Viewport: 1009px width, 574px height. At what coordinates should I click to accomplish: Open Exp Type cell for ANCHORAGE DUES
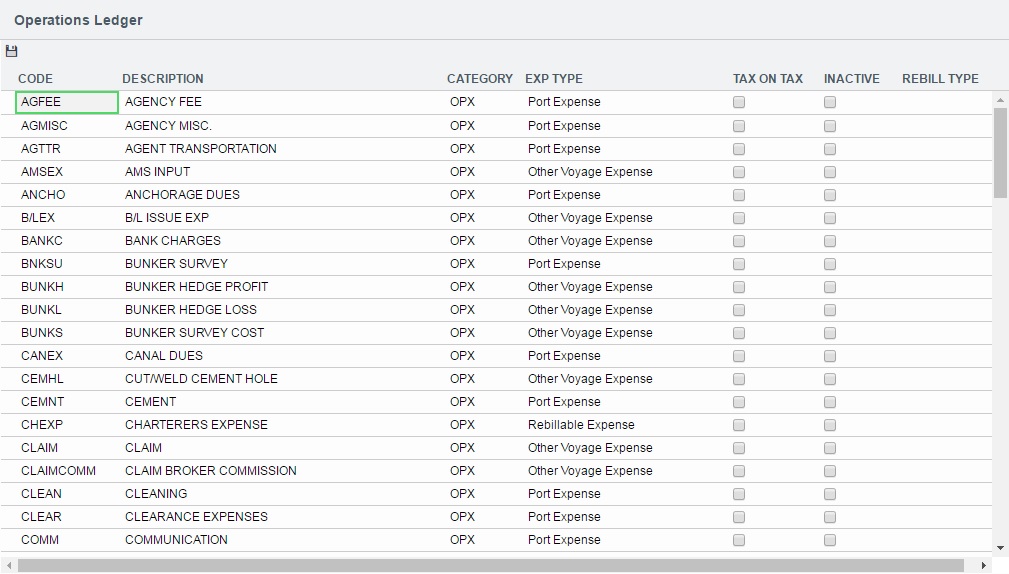point(564,195)
